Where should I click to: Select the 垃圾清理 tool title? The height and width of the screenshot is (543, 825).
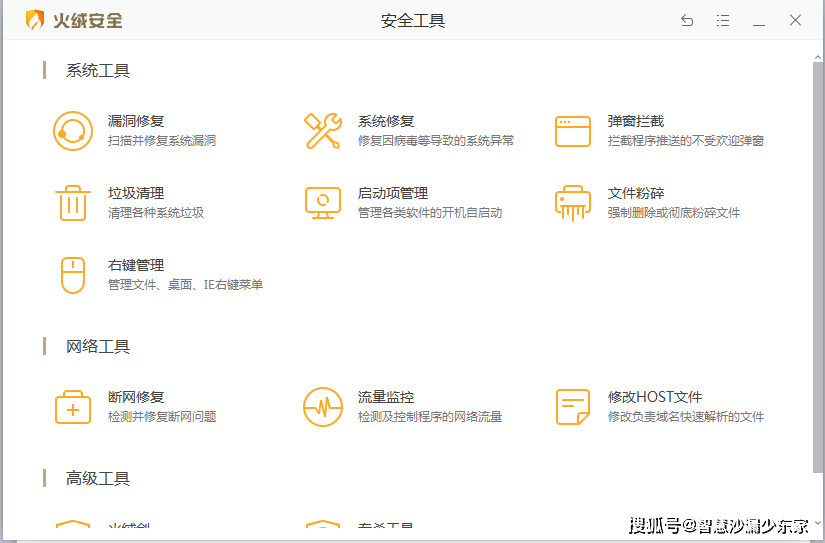click(x=136, y=193)
